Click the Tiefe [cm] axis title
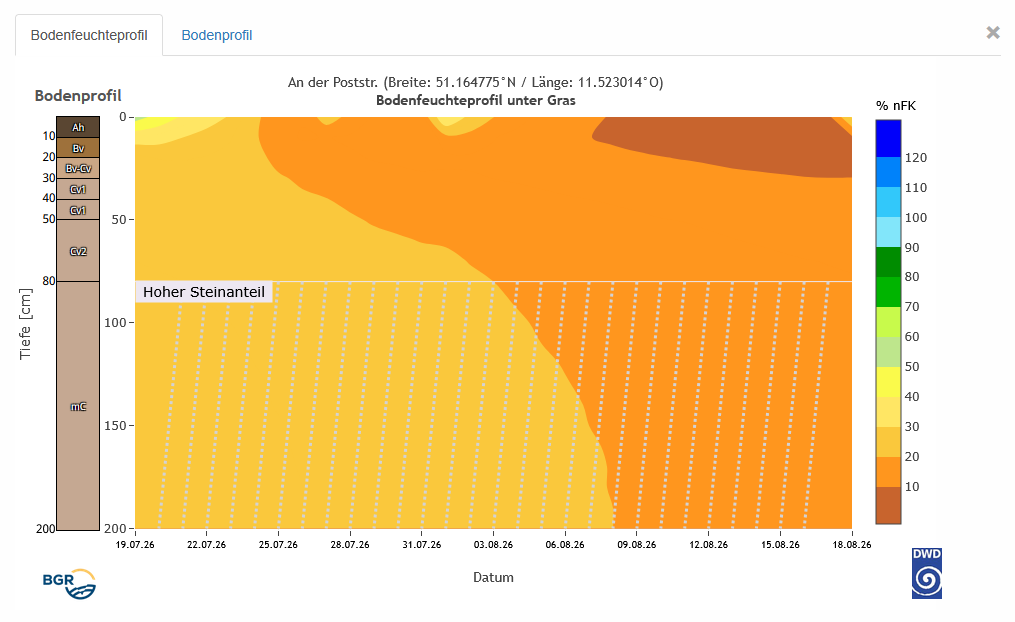 click(25, 324)
